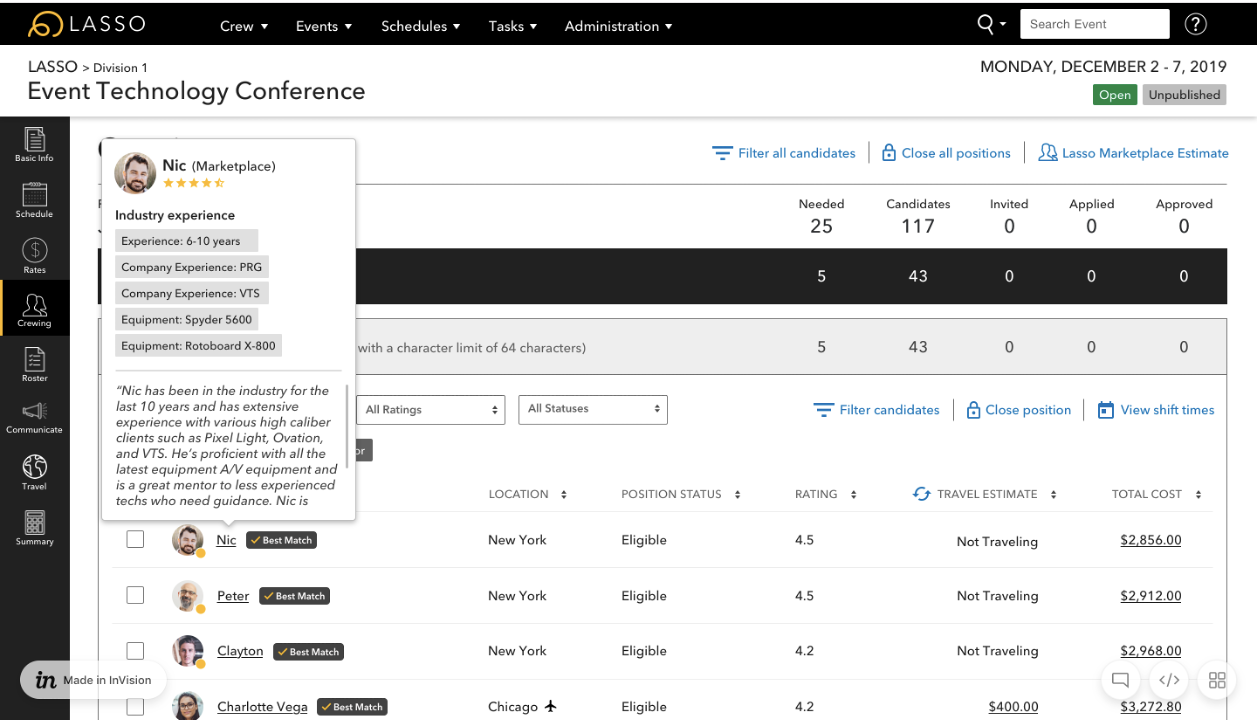Open the Basic Info sidebar section

coord(34,144)
